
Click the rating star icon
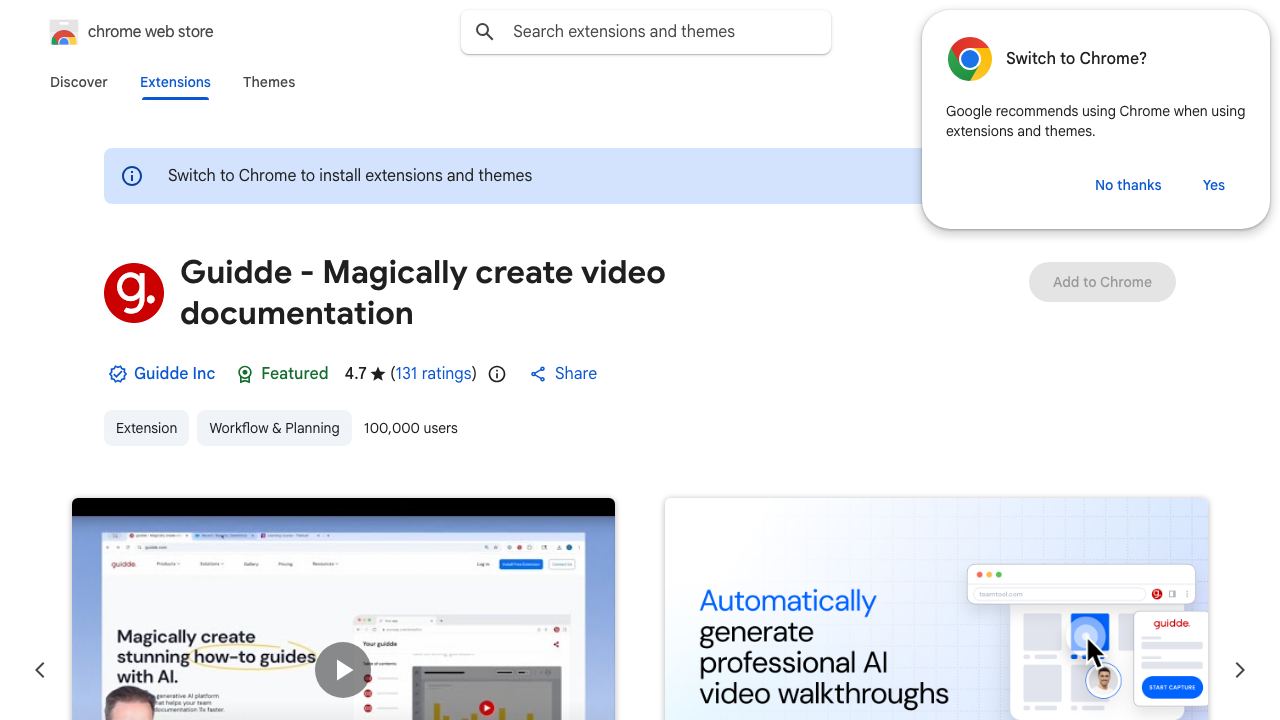[x=378, y=374]
